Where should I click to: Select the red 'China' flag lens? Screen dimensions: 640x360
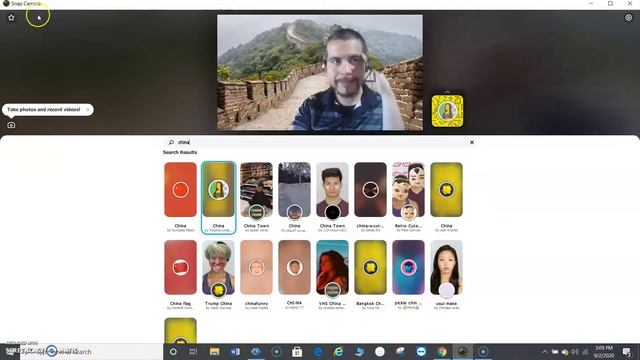pyautogui.click(x=180, y=190)
